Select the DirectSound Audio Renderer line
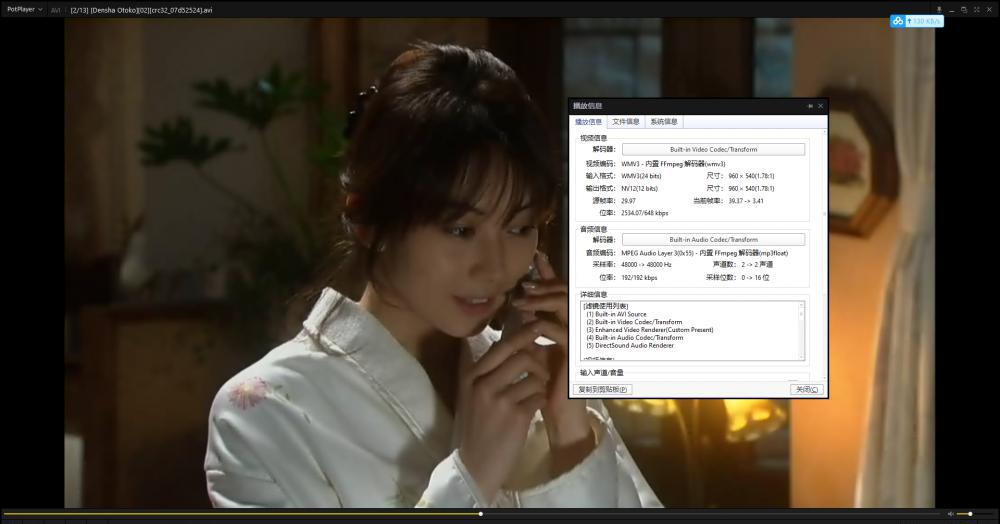The image size is (1000, 524). (x=629, y=346)
